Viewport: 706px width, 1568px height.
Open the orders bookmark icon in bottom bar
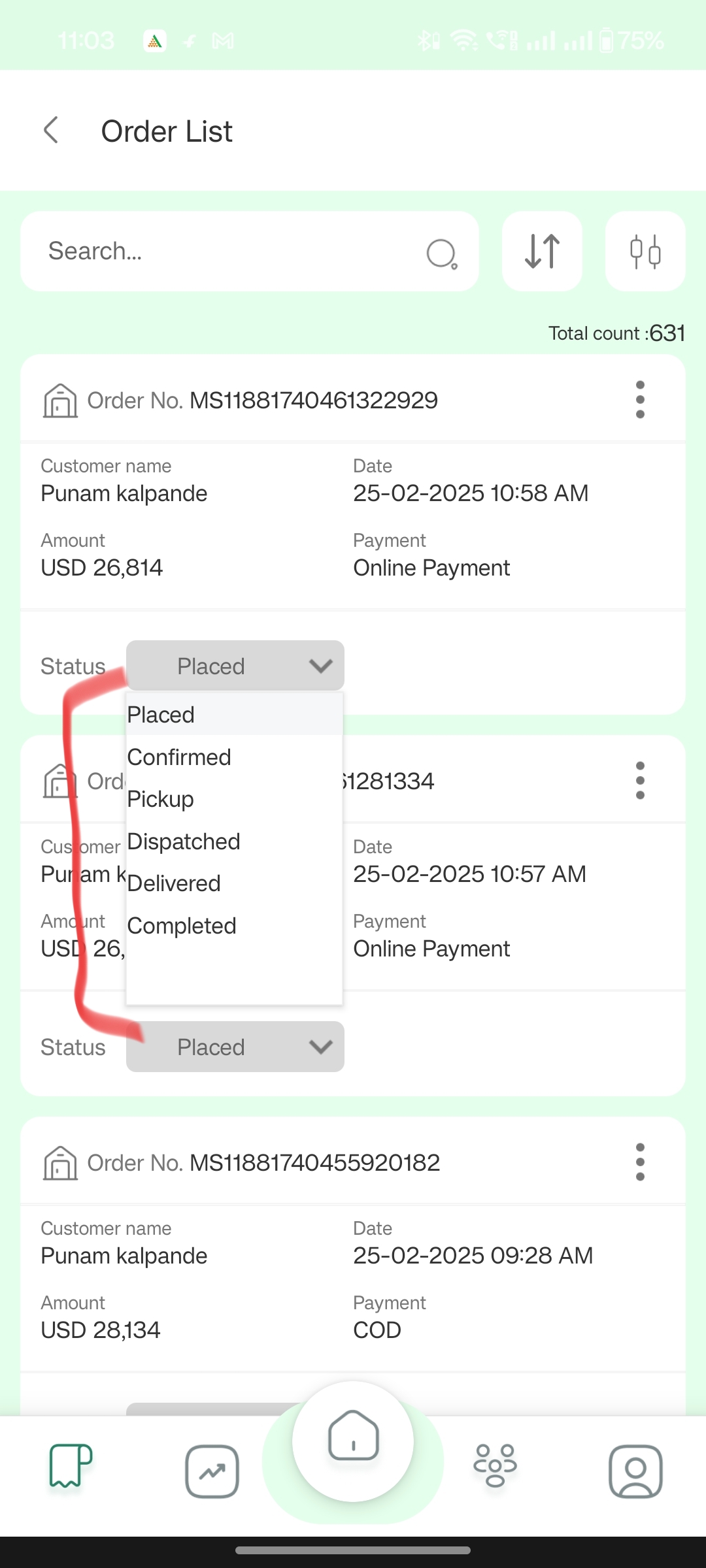[71, 1465]
